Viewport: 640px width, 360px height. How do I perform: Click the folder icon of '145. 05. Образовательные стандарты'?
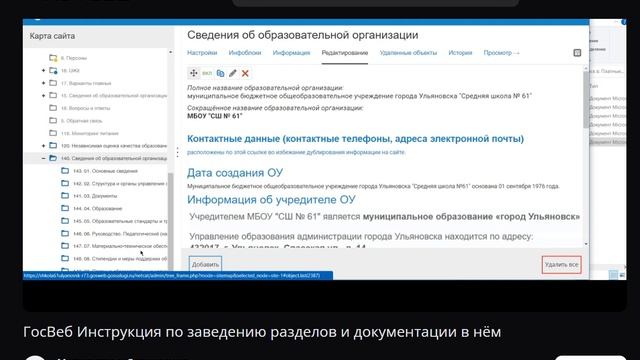pos(65,221)
